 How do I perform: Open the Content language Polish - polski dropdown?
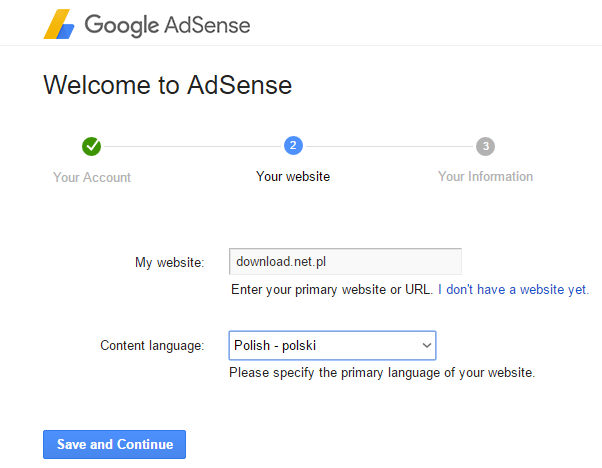point(332,346)
